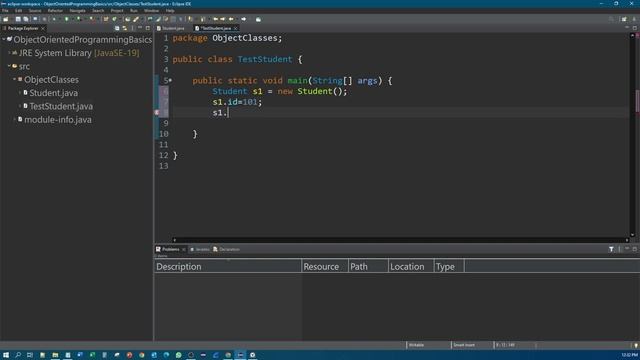Switch to the Student.java editor tab
This screenshot has width=640, height=360.
click(171, 28)
